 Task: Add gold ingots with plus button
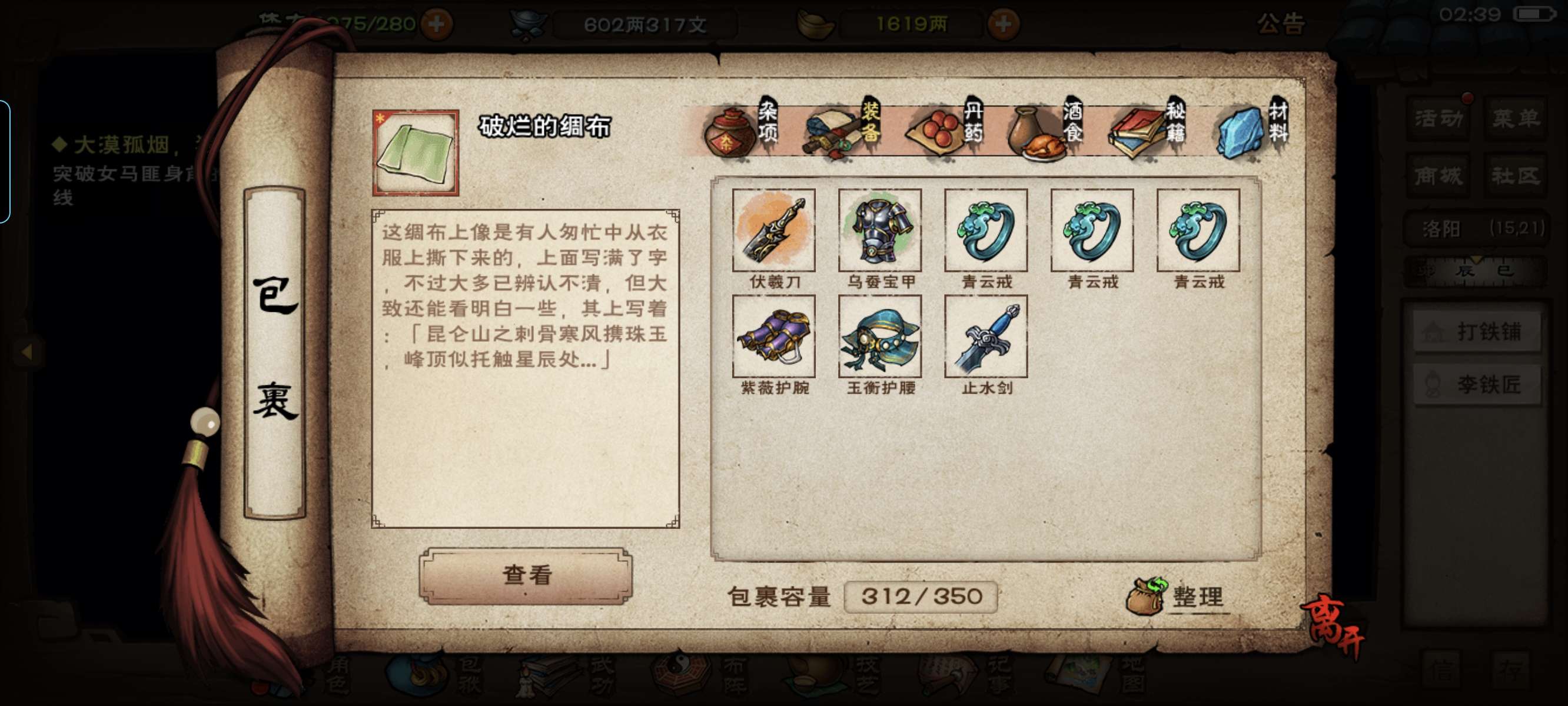click(1003, 24)
